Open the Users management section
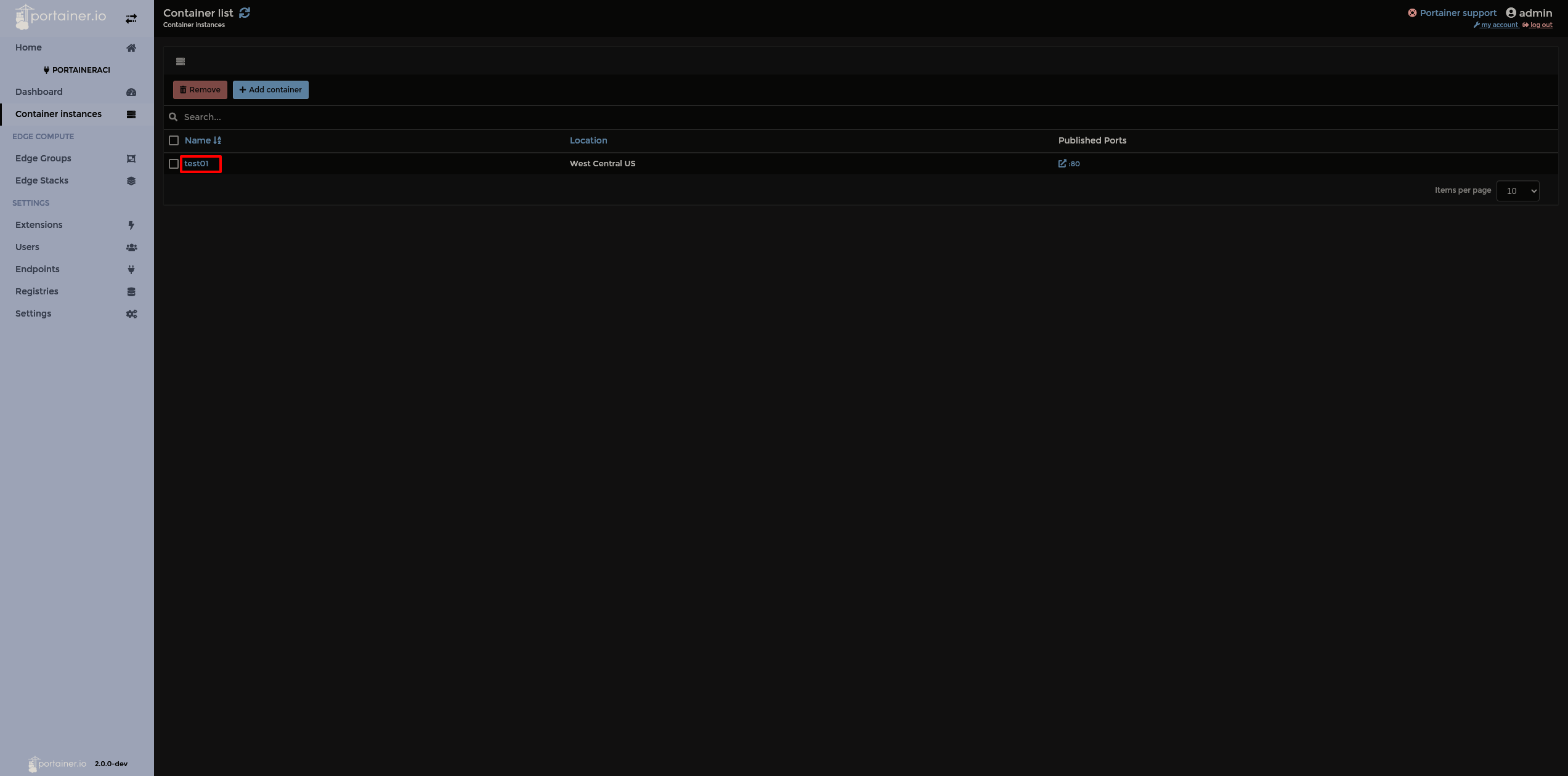This screenshot has width=1568, height=776. (26, 246)
